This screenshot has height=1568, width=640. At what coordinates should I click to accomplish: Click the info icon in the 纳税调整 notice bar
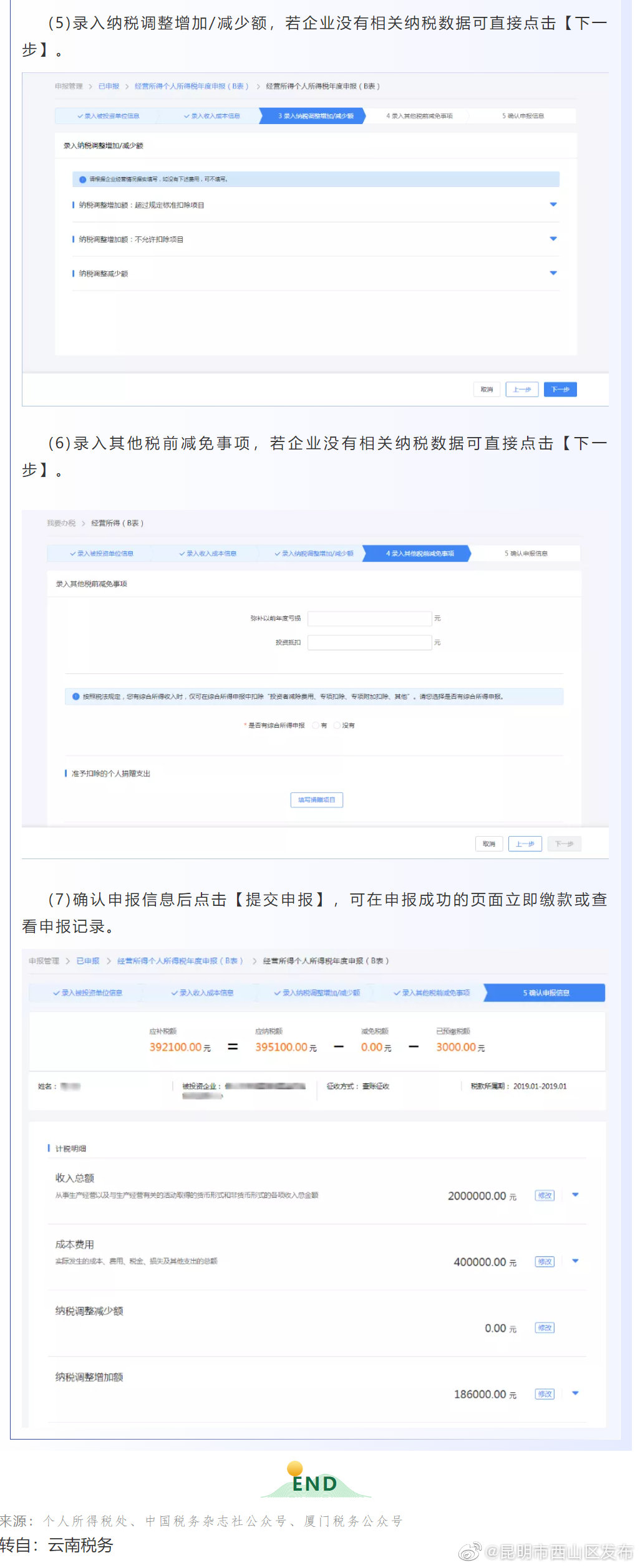click(x=82, y=180)
